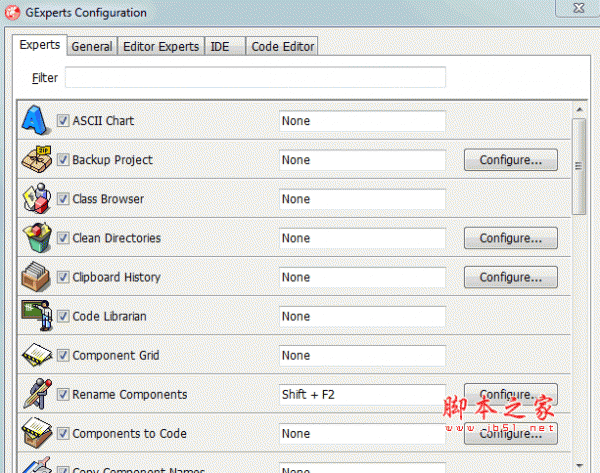600x473 pixels.
Task: Switch to the General tab
Action: click(x=92, y=47)
